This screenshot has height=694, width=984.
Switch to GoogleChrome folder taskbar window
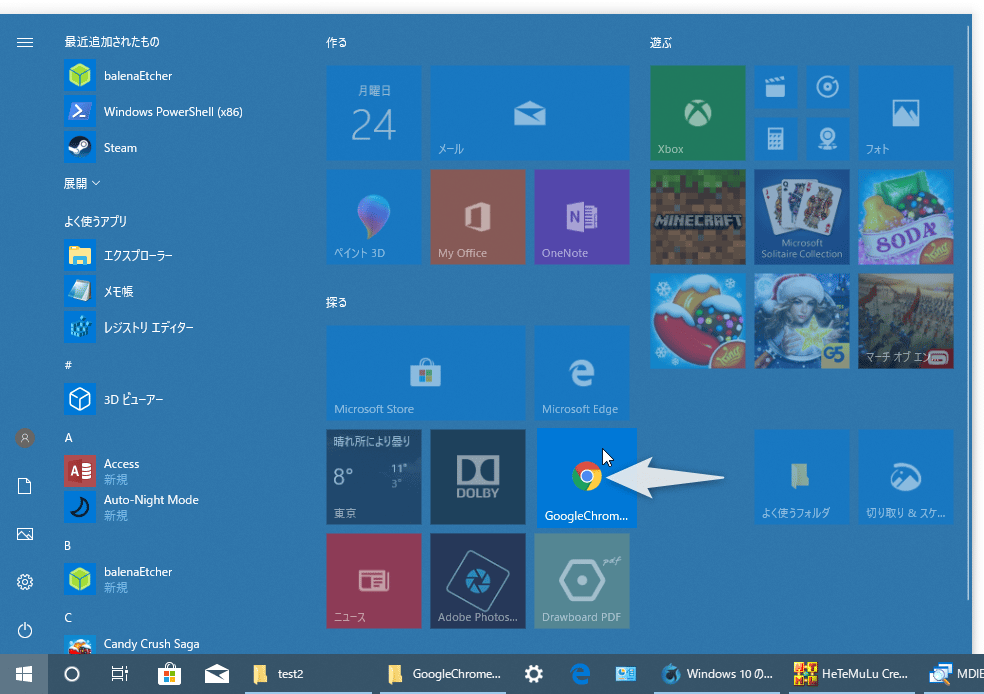[x=443, y=674]
